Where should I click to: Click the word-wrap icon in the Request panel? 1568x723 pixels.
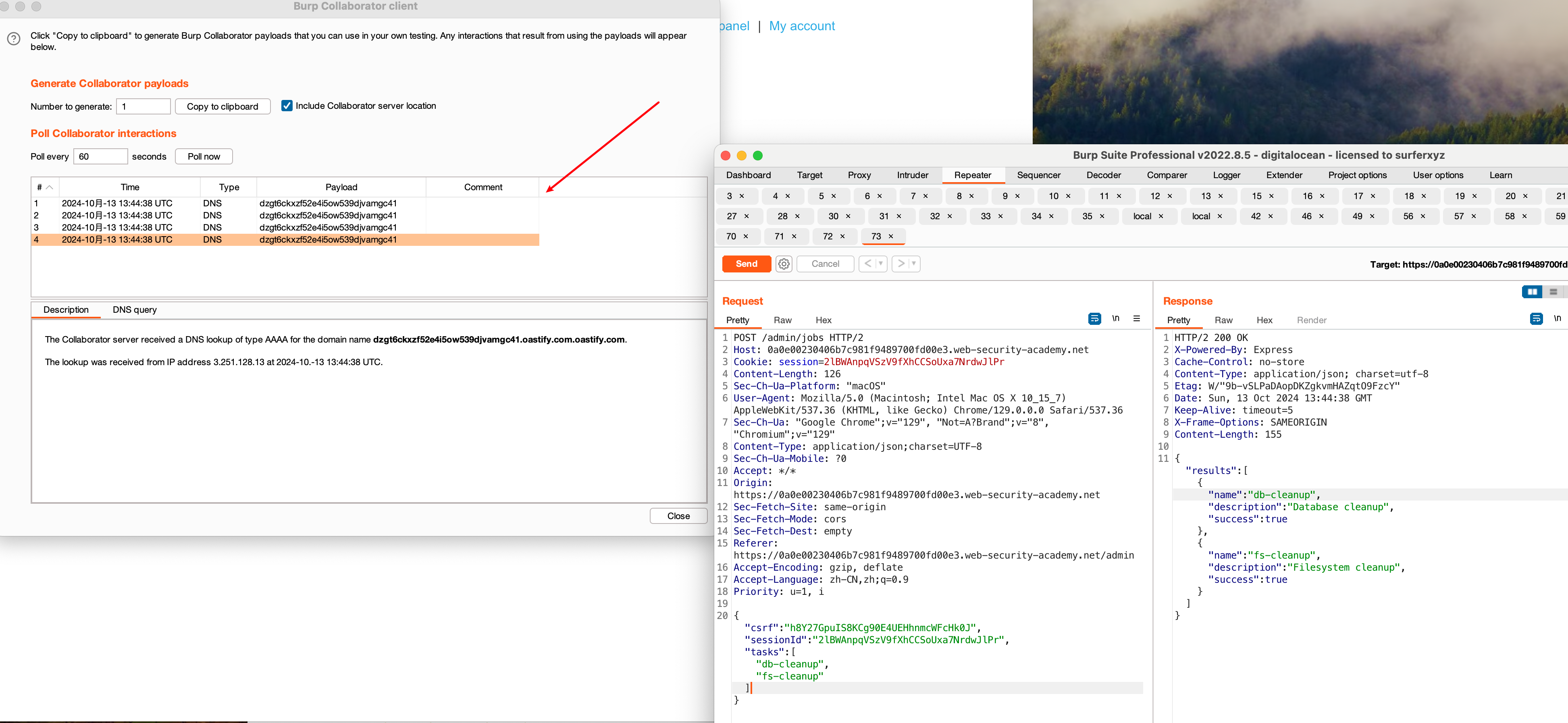pyautogui.click(x=1094, y=318)
